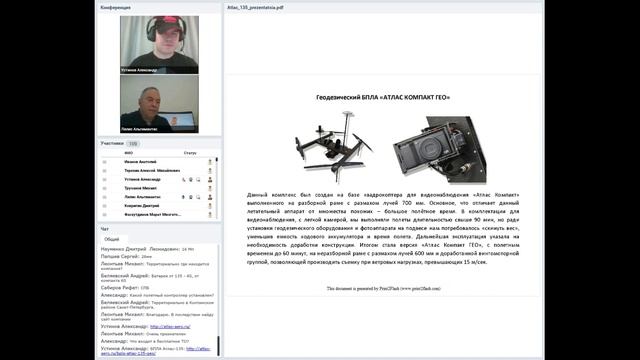Click the webcam icon in Устинов Александр row

click(x=191, y=180)
